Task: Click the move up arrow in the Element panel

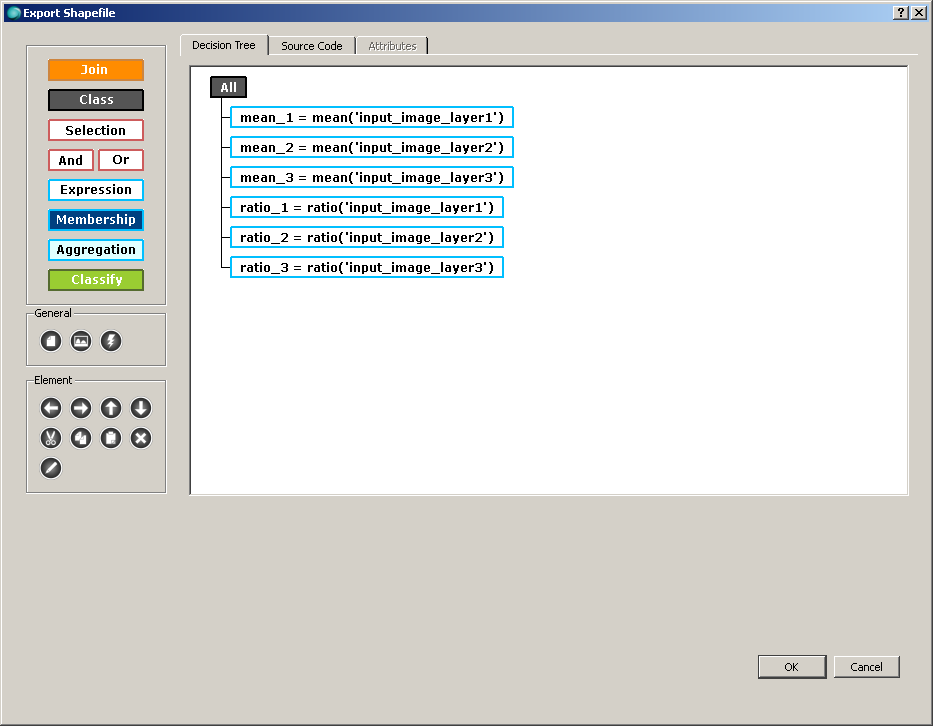Action: coord(110,408)
